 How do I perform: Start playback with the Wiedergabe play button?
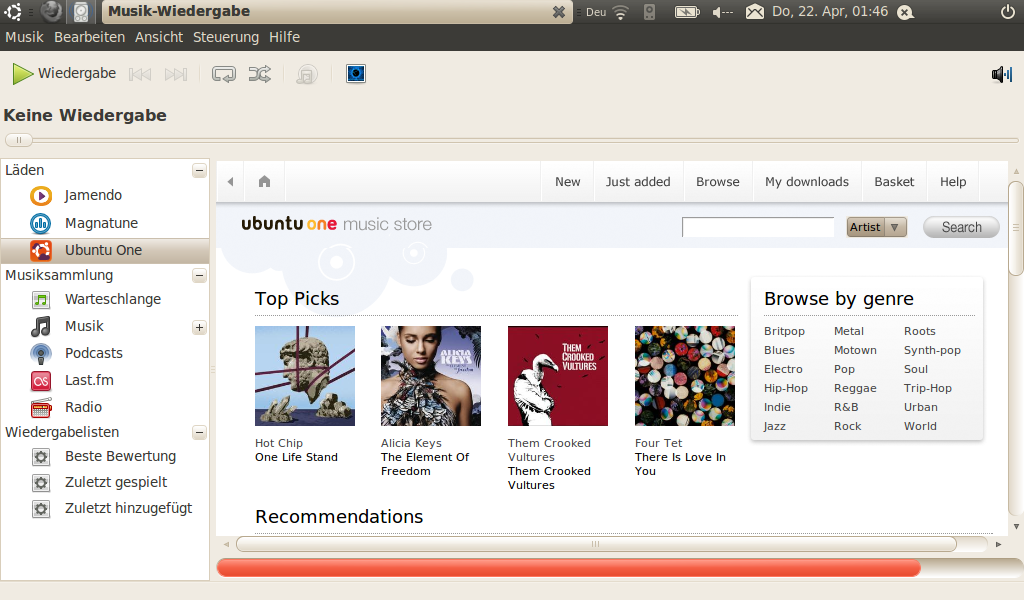pos(64,74)
